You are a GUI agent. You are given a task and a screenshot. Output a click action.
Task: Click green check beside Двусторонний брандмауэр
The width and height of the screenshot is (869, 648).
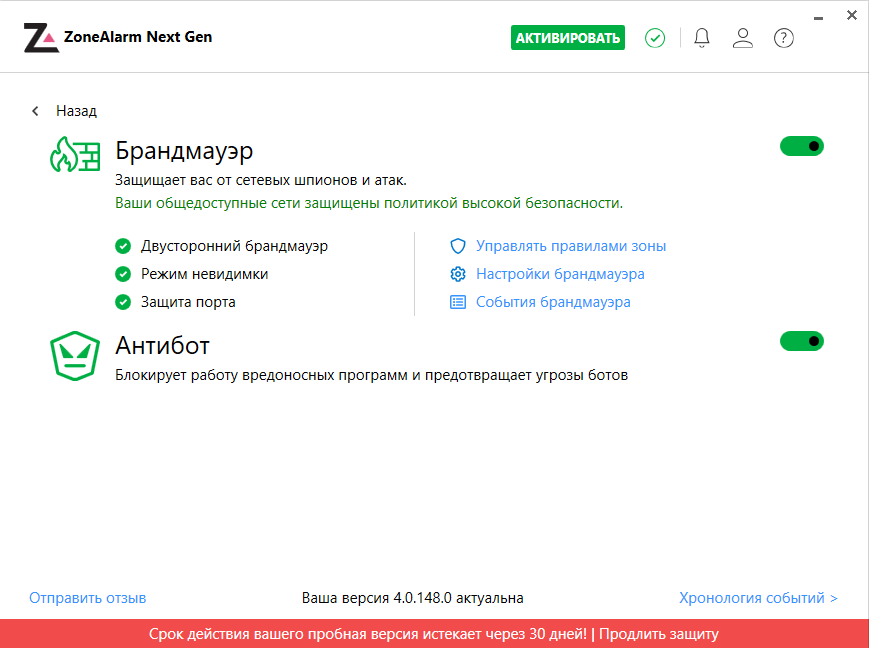click(x=123, y=246)
